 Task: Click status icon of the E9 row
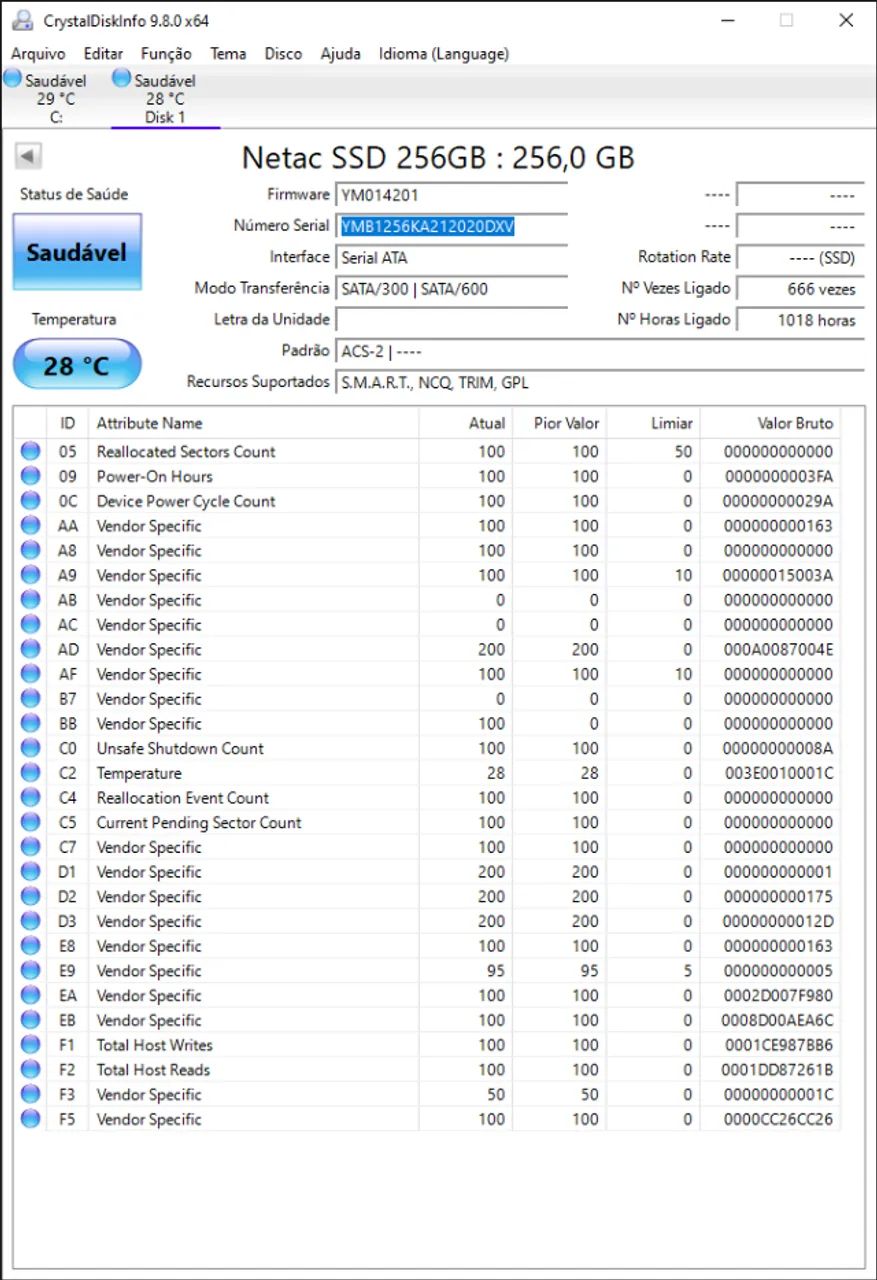click(x=31, y=971)
